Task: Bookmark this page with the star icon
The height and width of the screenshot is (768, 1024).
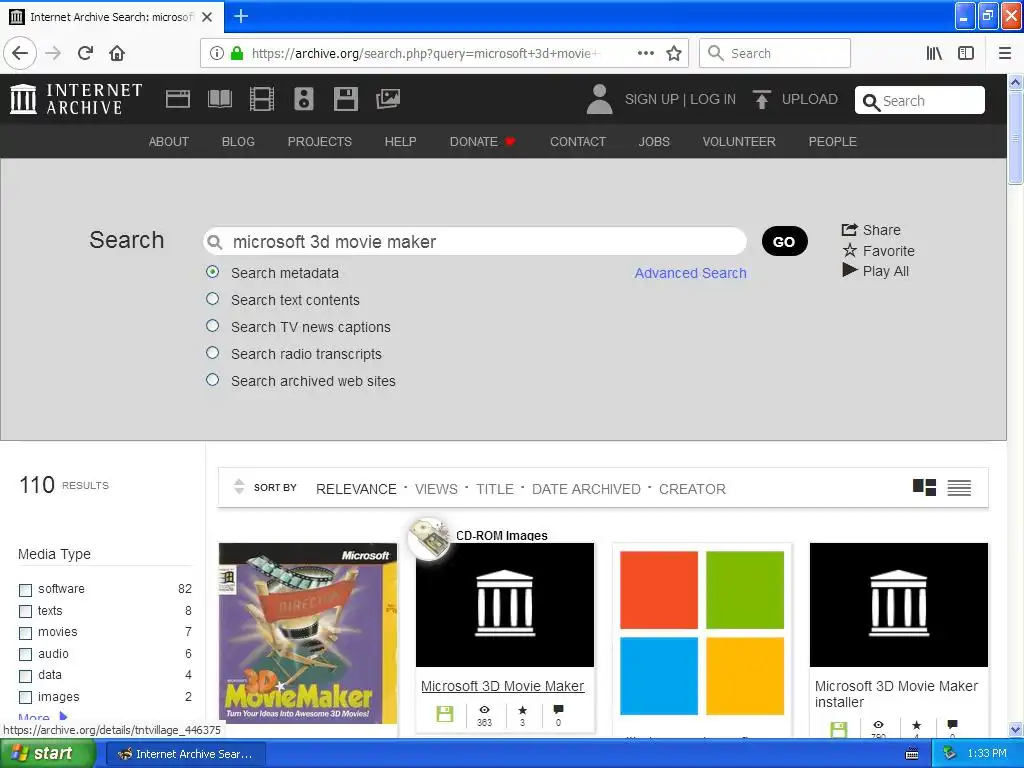Action: pyautogui.click(x=674, y=54)
